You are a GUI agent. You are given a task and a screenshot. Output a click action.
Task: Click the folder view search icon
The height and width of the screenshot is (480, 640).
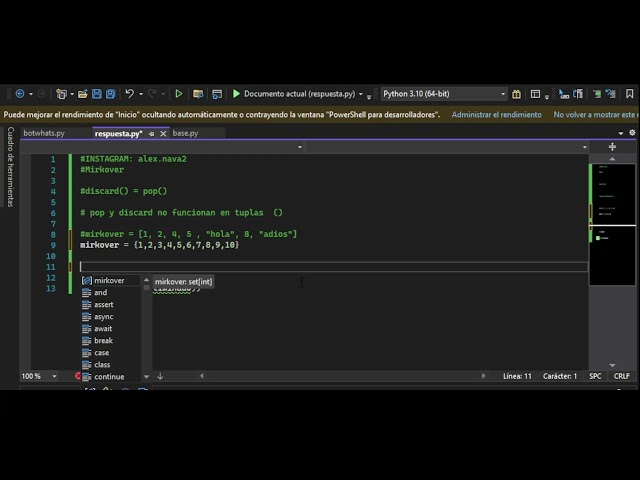198,94
